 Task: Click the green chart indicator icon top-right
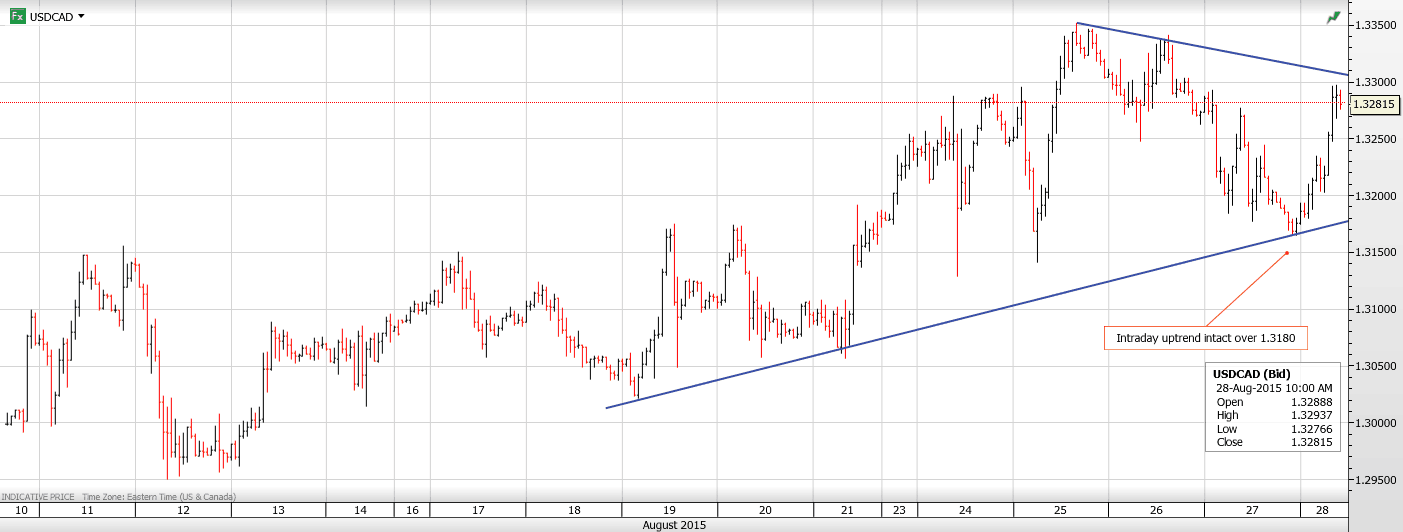click(x=1333, y=17)
